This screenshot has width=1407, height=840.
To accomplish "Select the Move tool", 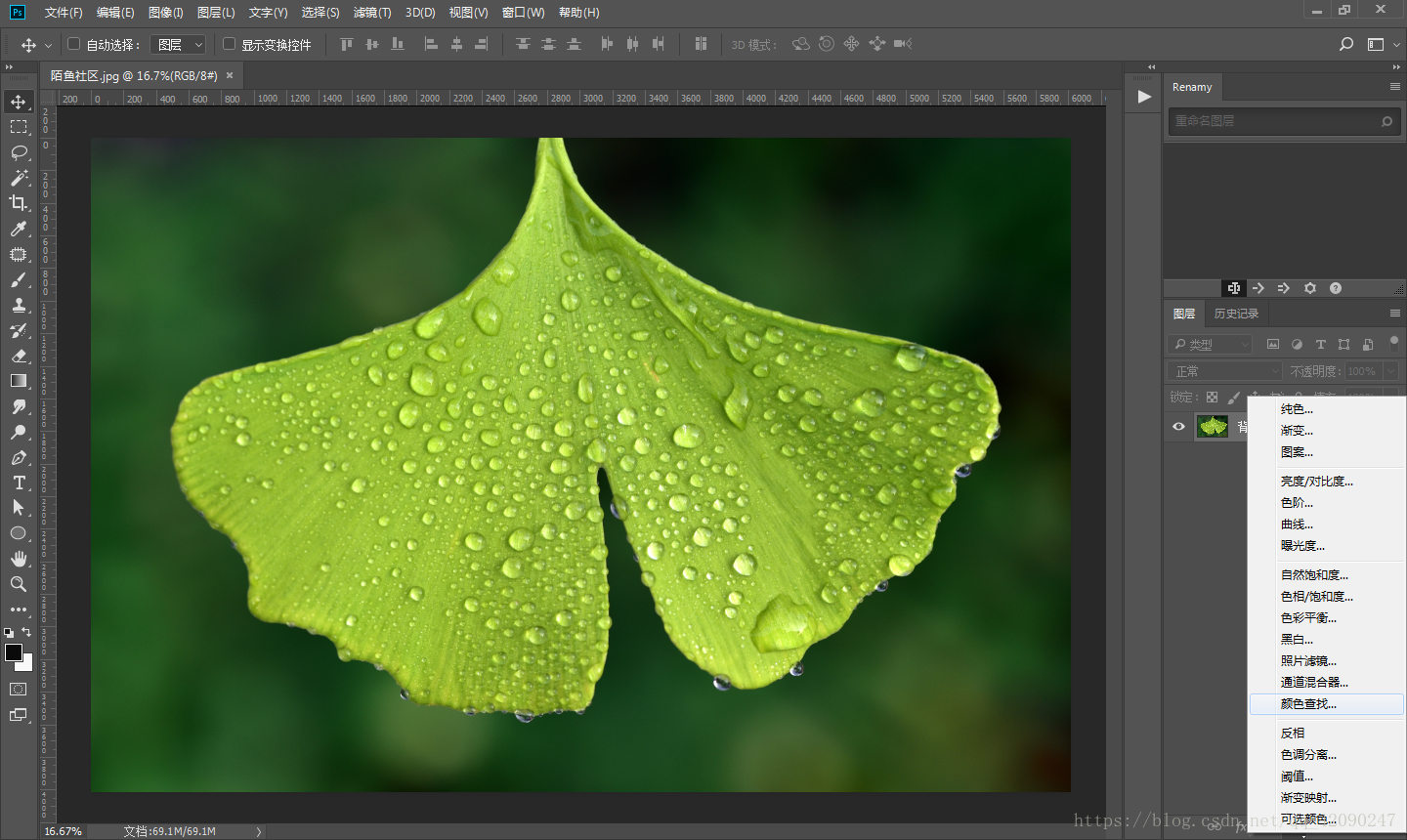I will coord(19,102).
